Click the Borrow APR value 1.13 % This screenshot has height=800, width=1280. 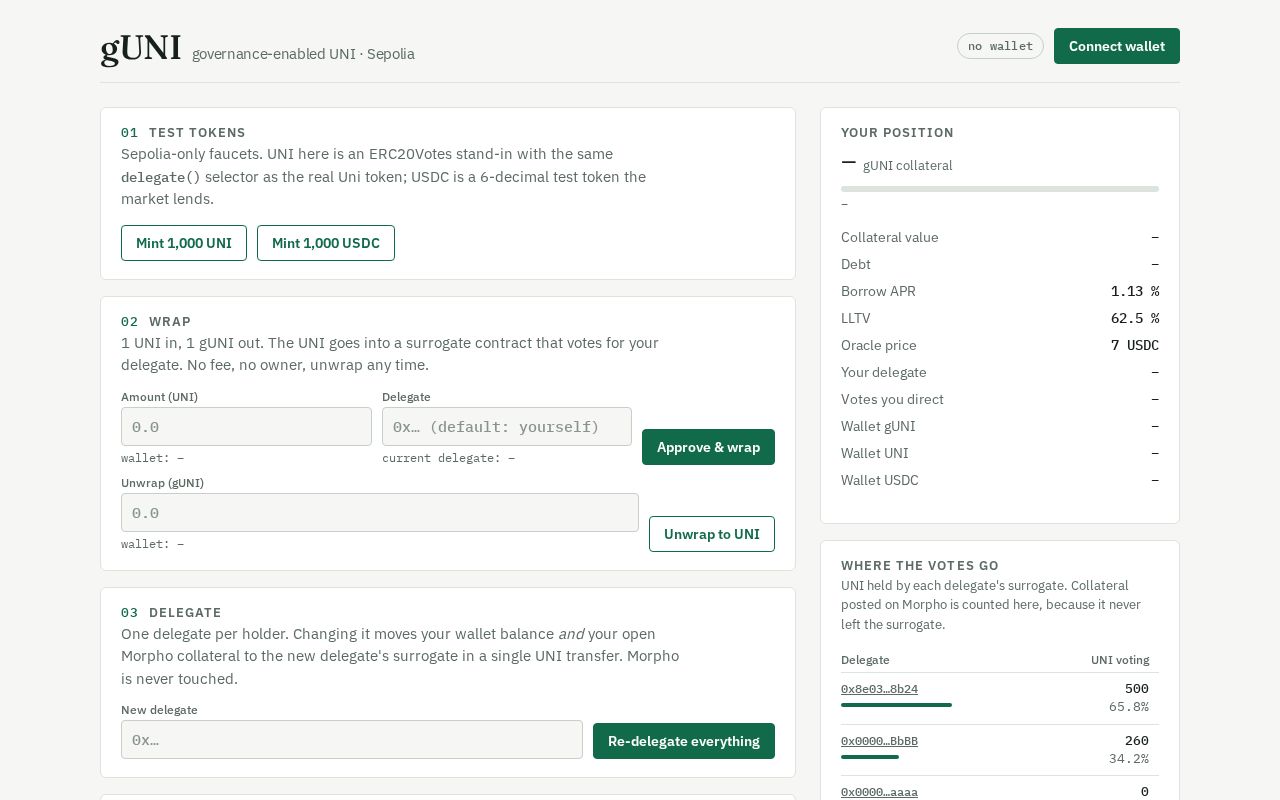click(x=1135, y=291)
